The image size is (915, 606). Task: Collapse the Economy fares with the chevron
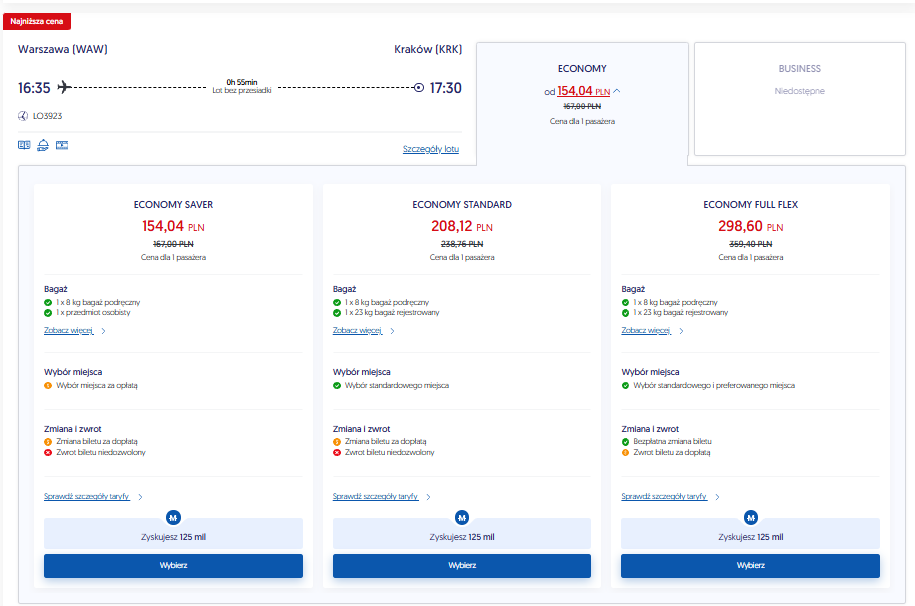point(617,91)
